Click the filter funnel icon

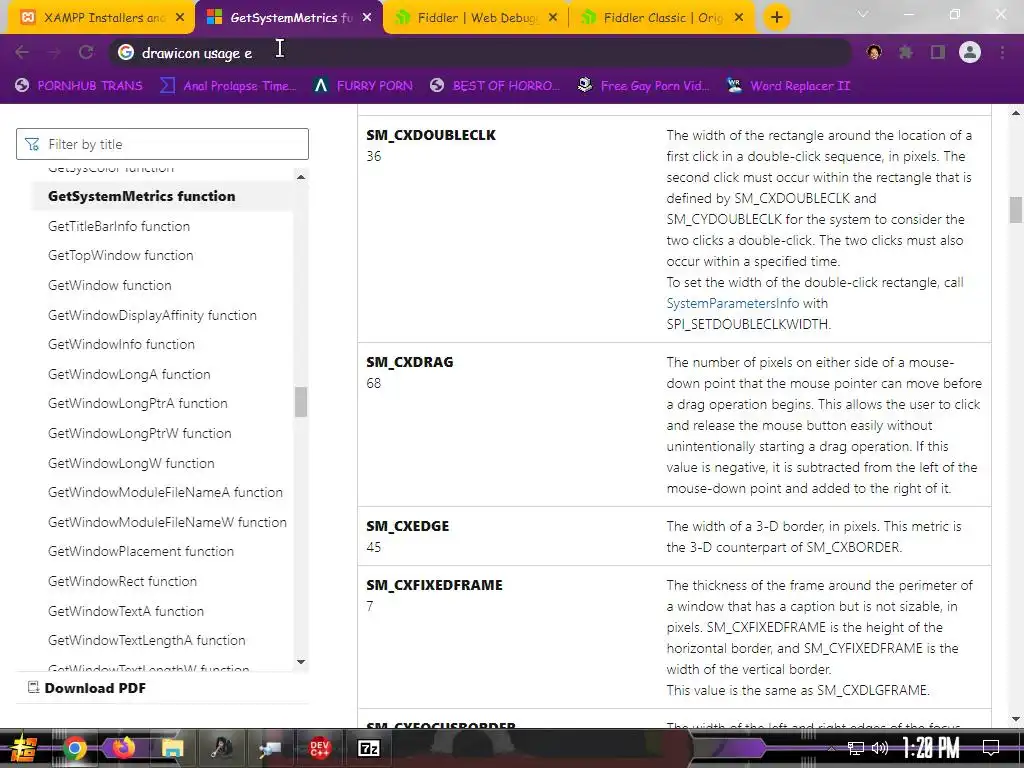(31, 144)
